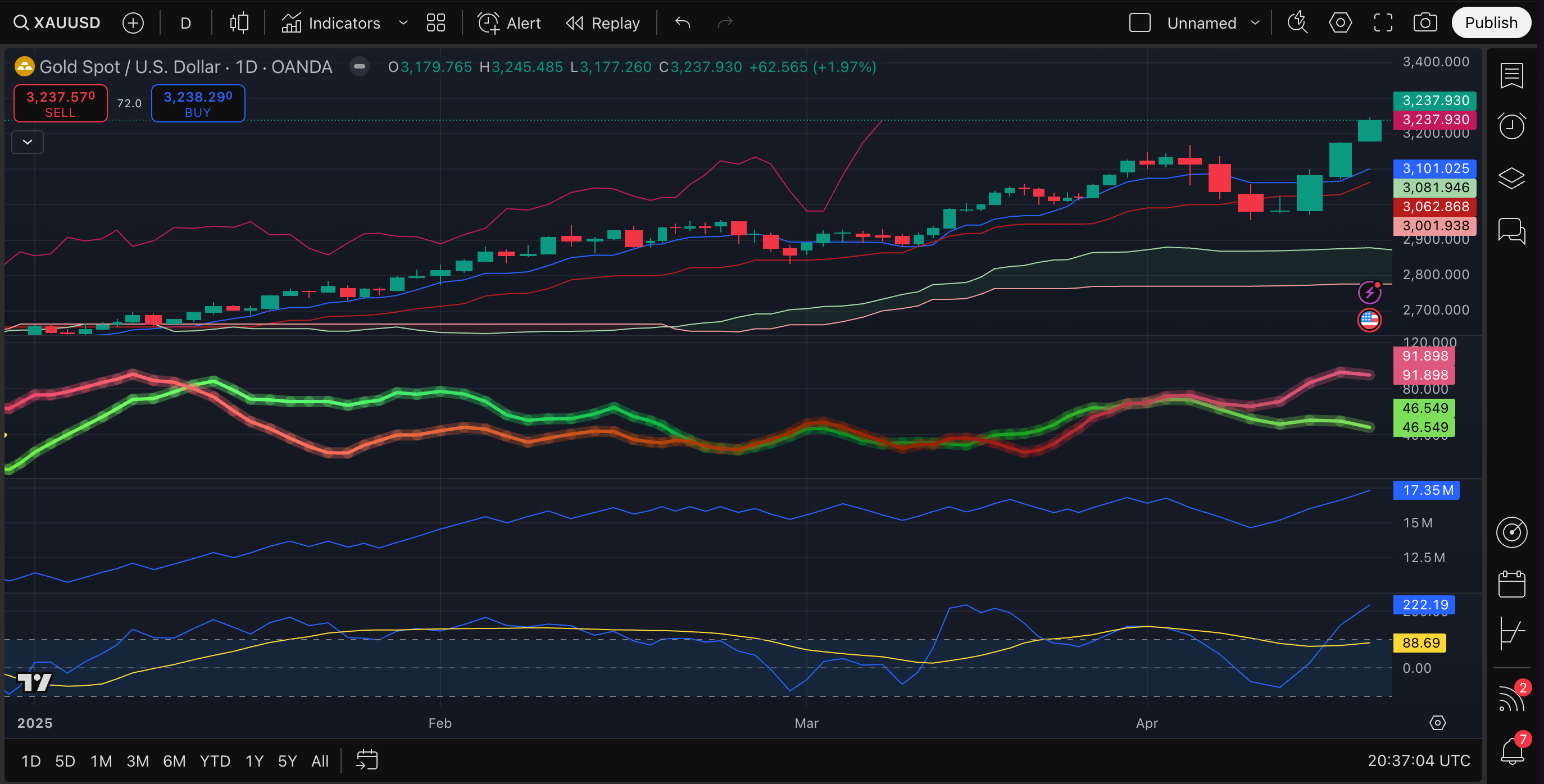
Task: Open the Indicators dialog
Action: pyautogui.click(x=331, y=24)
